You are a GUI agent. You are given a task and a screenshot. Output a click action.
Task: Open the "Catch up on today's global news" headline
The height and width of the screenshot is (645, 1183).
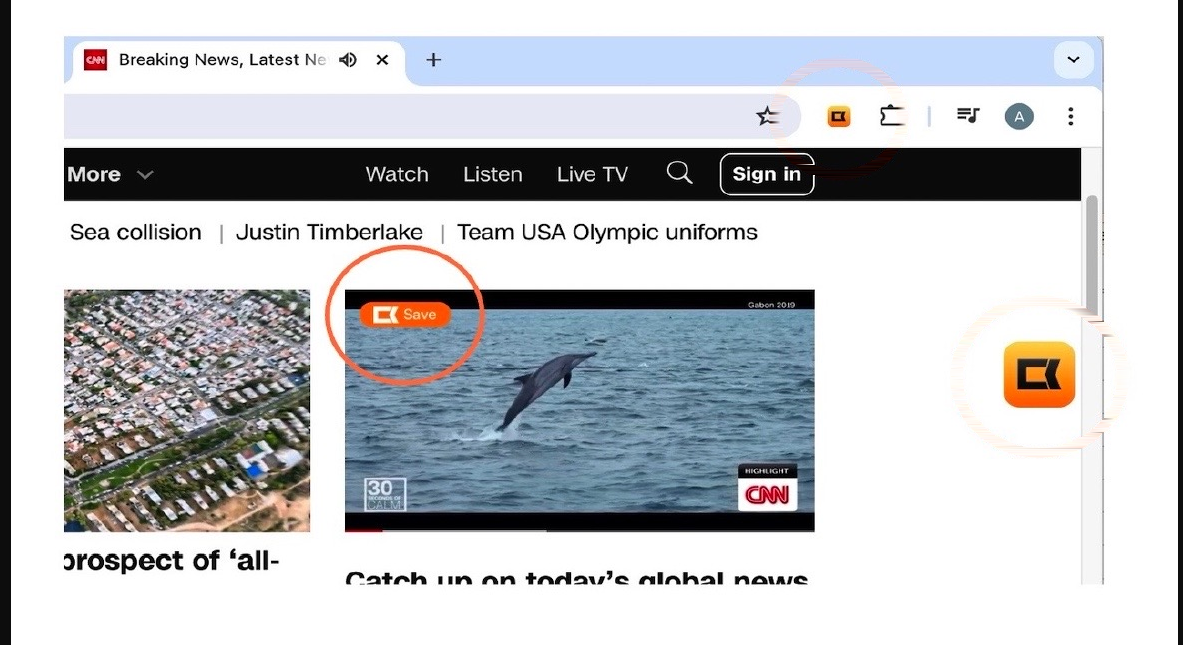click(576, 577)
